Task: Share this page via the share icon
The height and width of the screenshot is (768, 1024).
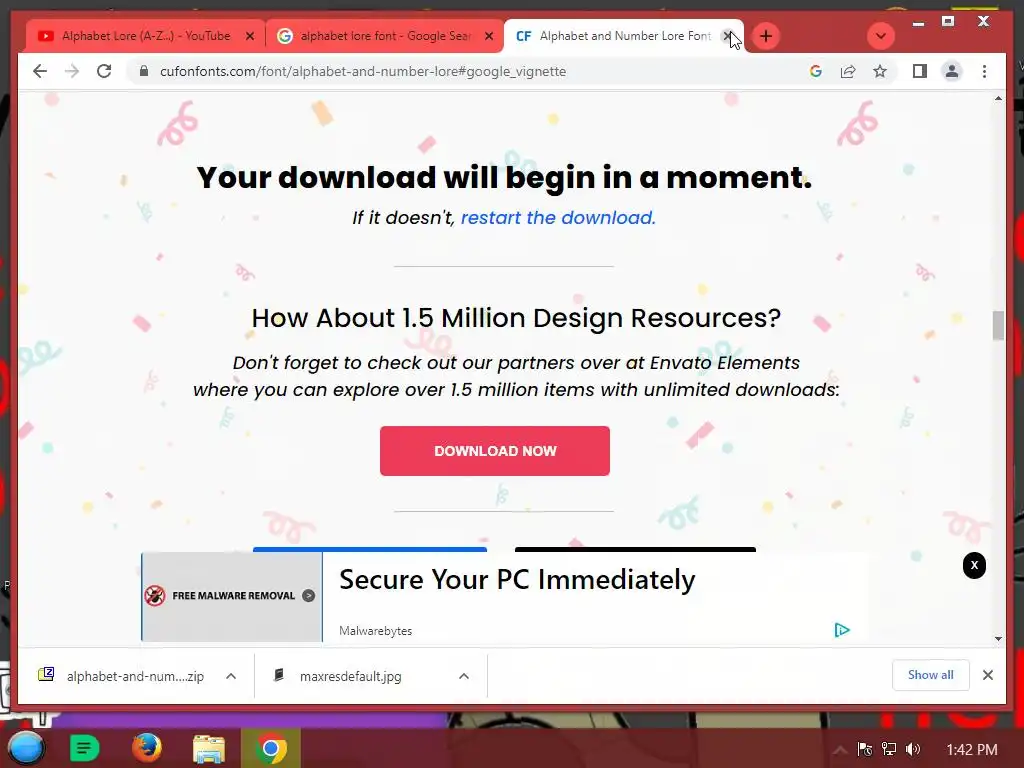Action: [848, 71]
